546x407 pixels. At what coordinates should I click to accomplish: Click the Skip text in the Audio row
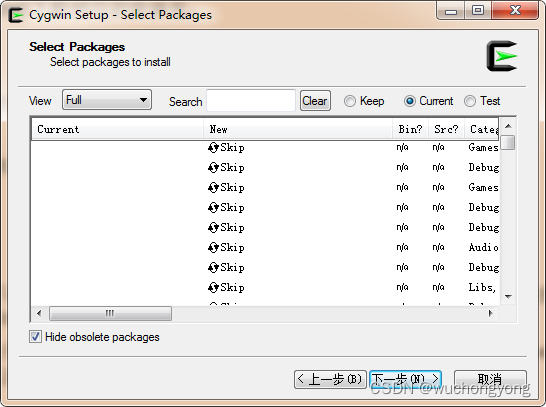pyautogui.click(x=232, y=248)
